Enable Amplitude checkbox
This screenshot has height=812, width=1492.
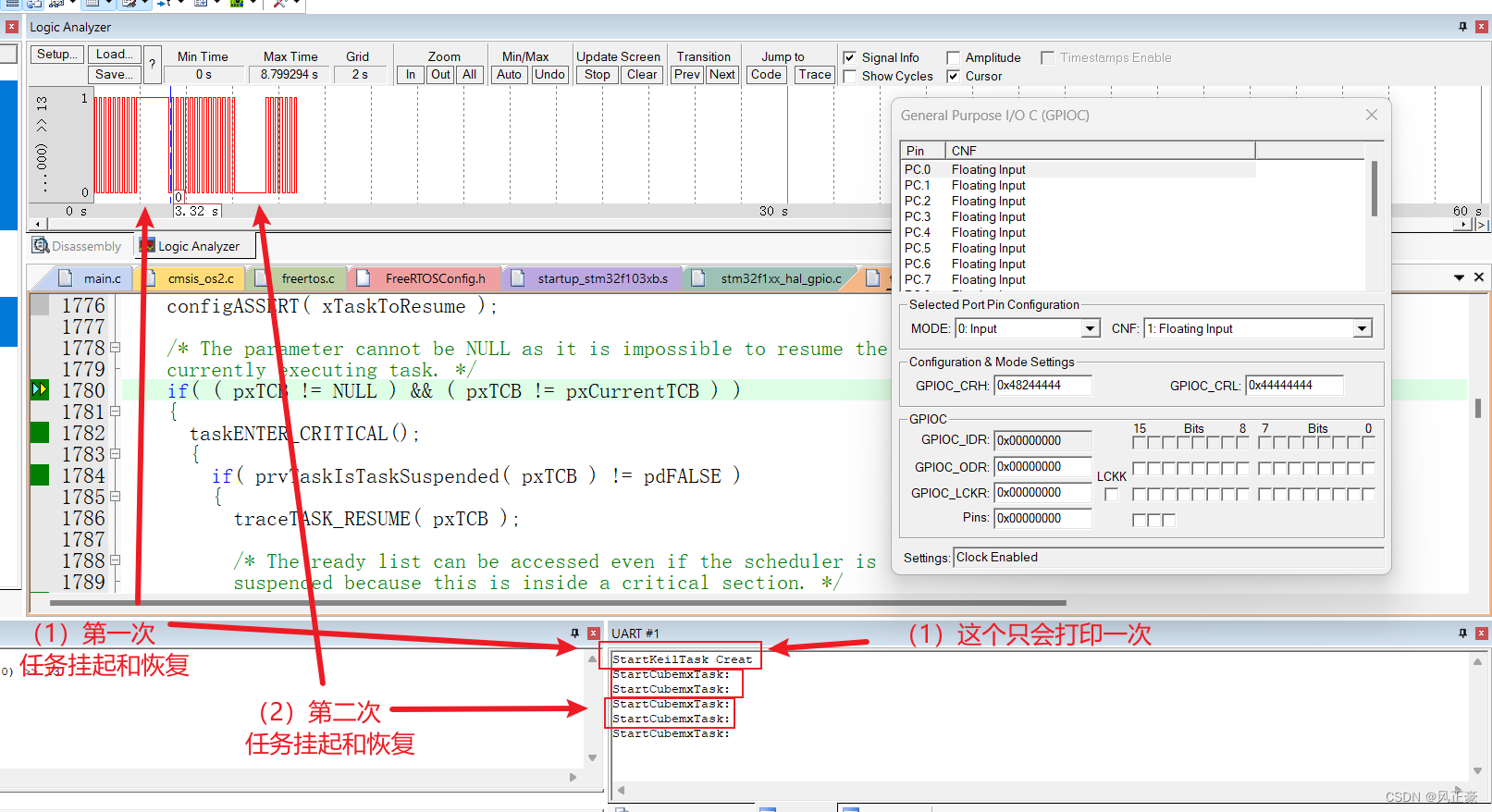pos(953,57)
